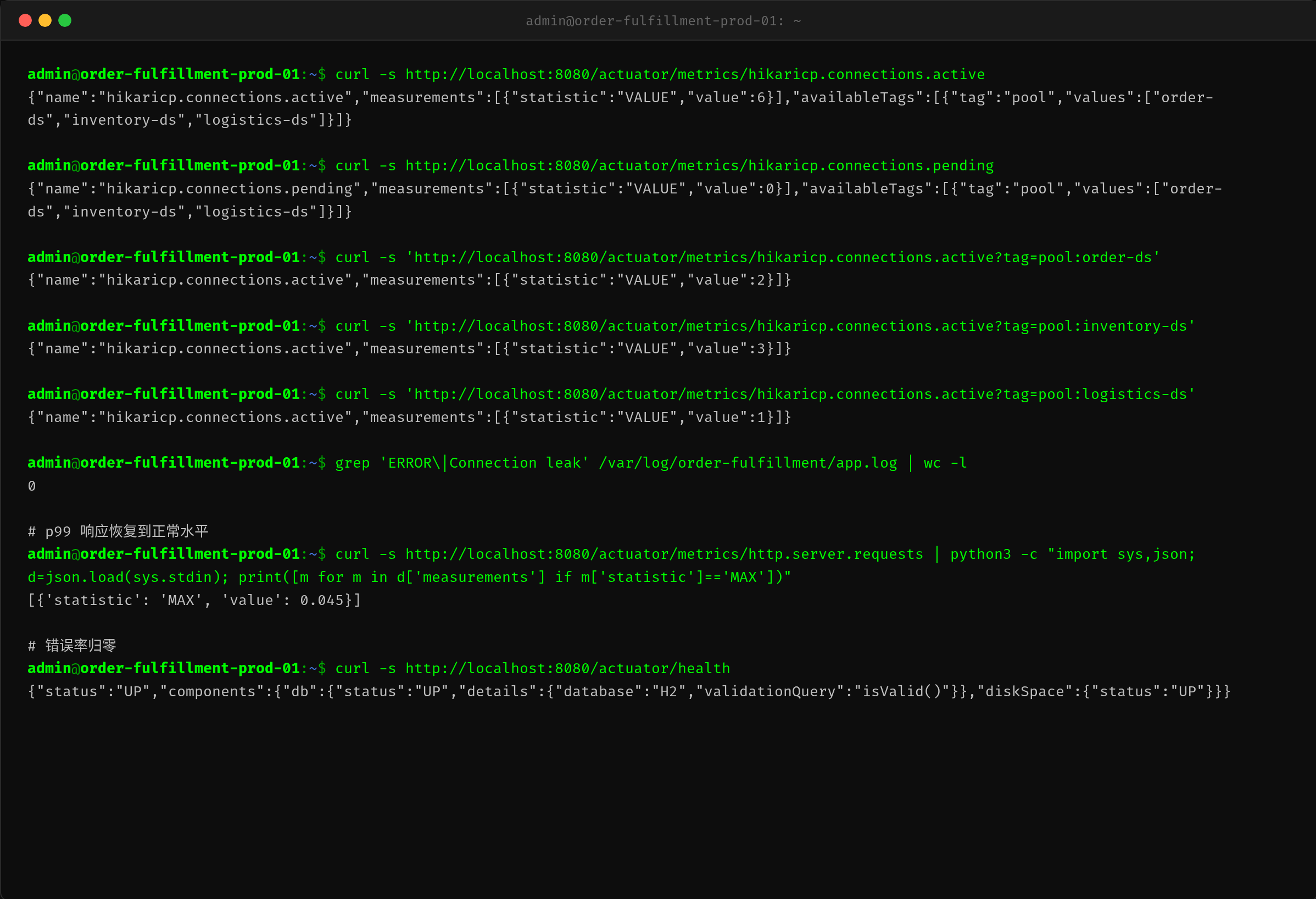
Task: Click the health output starting {"status":"UP"
Action: [629, 692]
